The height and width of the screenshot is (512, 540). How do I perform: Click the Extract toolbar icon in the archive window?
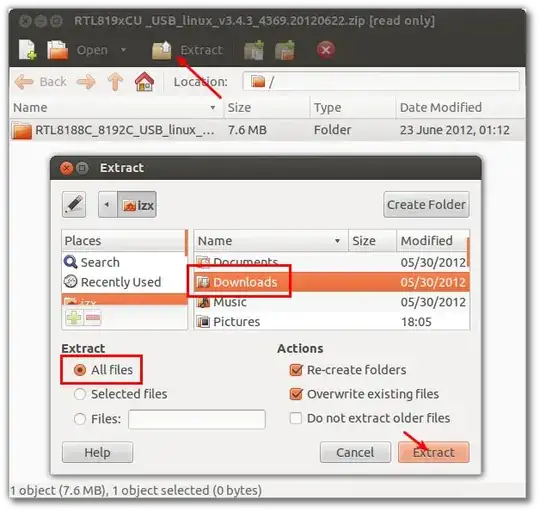162,50
